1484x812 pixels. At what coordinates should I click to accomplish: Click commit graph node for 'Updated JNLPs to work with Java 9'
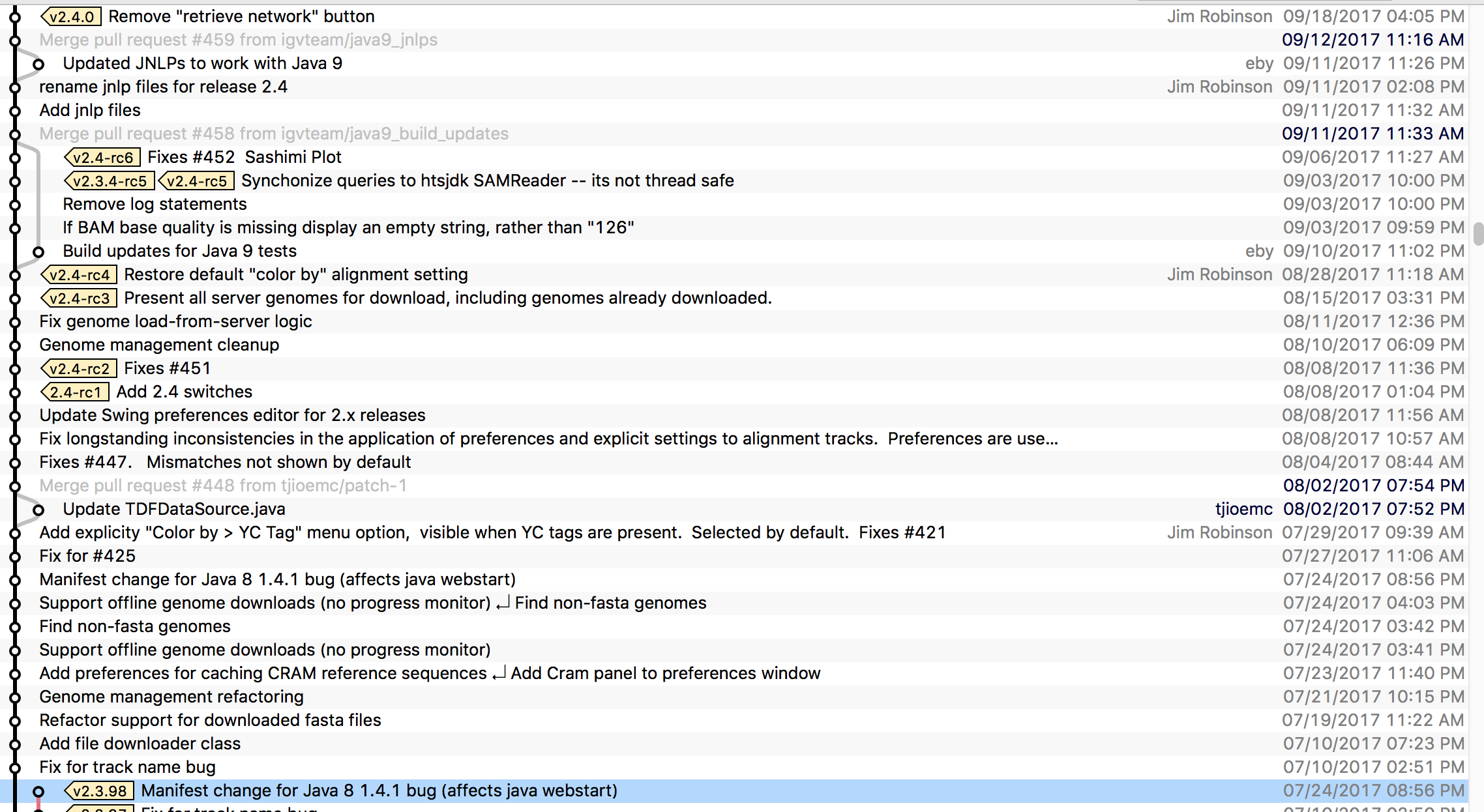[39, 63]
